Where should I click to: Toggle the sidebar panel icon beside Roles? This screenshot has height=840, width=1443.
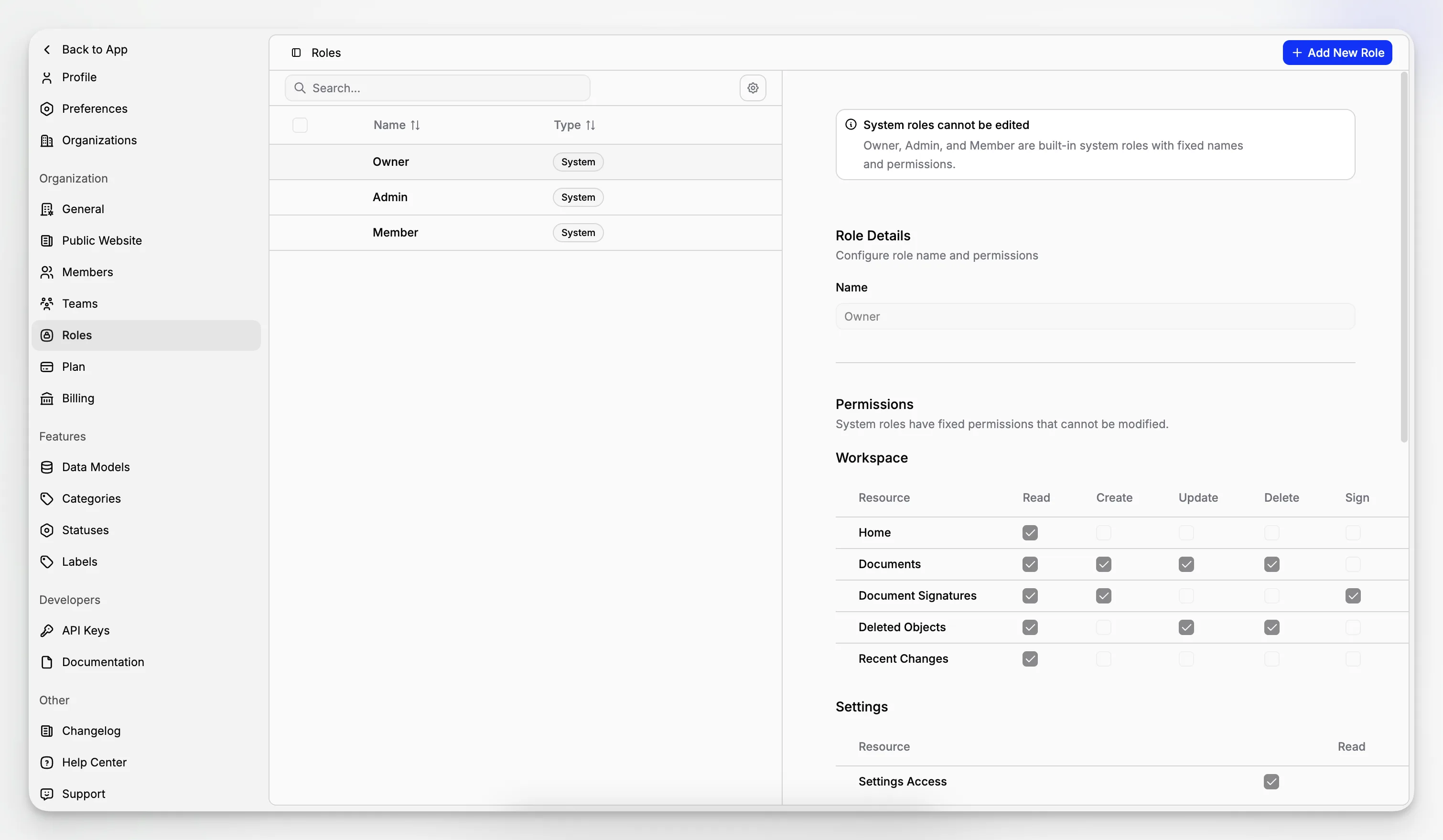(296, 53)
